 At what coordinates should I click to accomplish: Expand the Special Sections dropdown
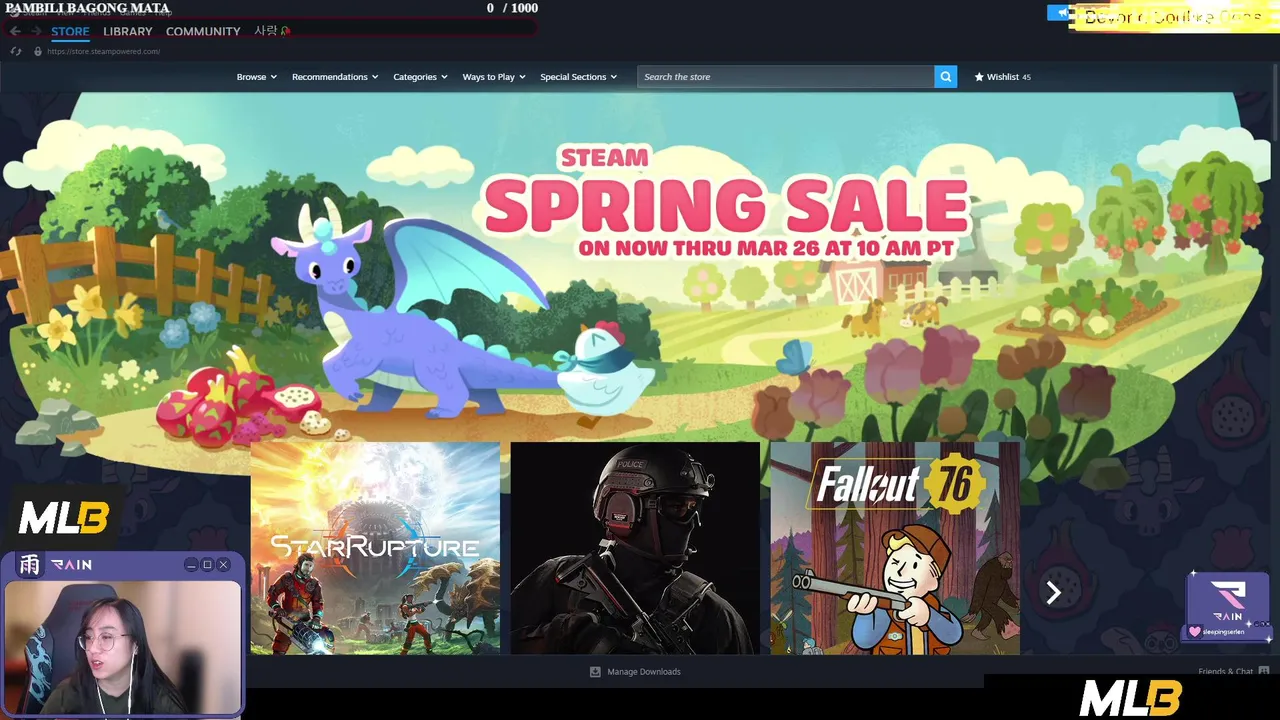(x=579, y=77)
